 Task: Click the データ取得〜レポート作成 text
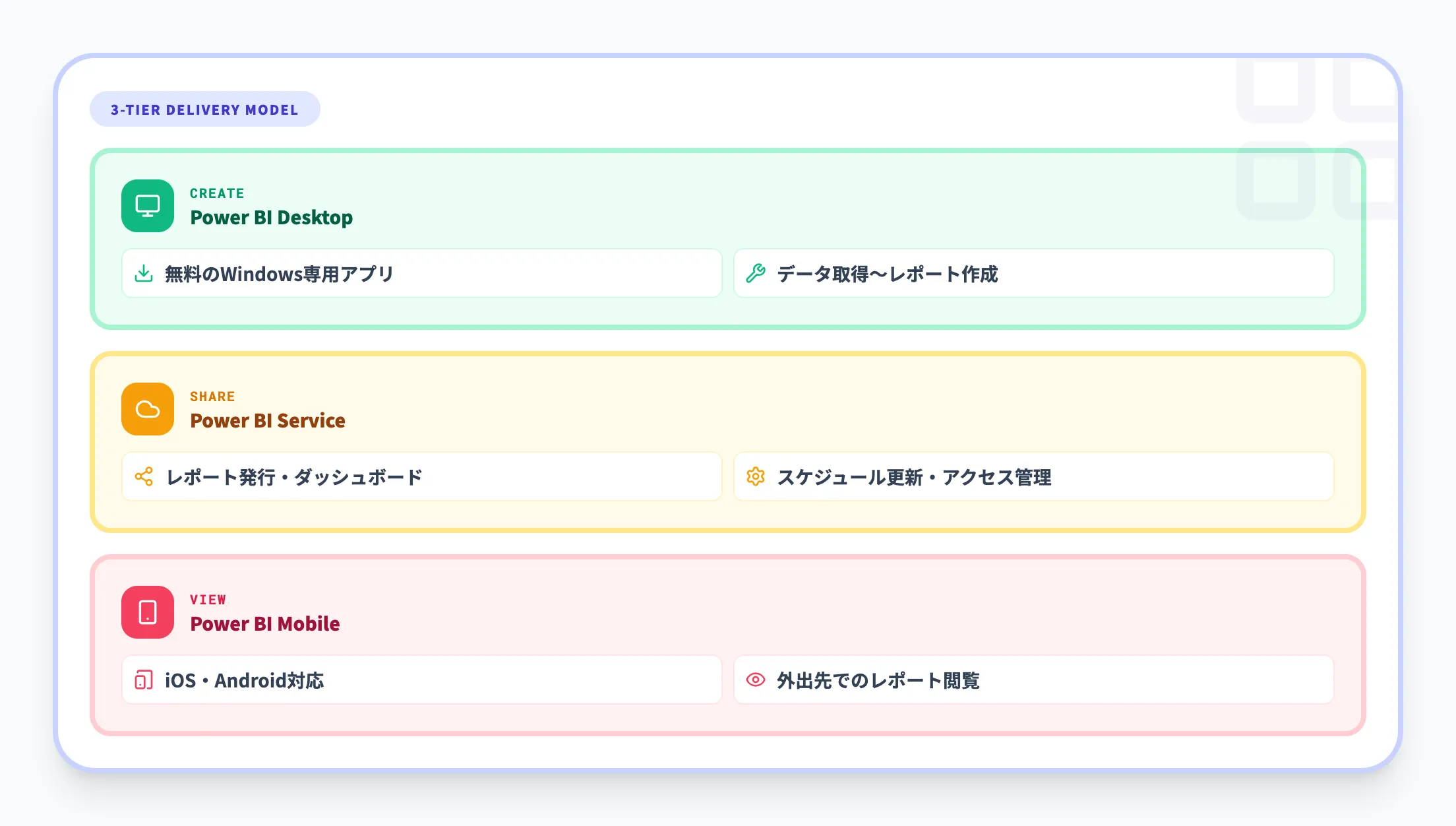[888, 274]
